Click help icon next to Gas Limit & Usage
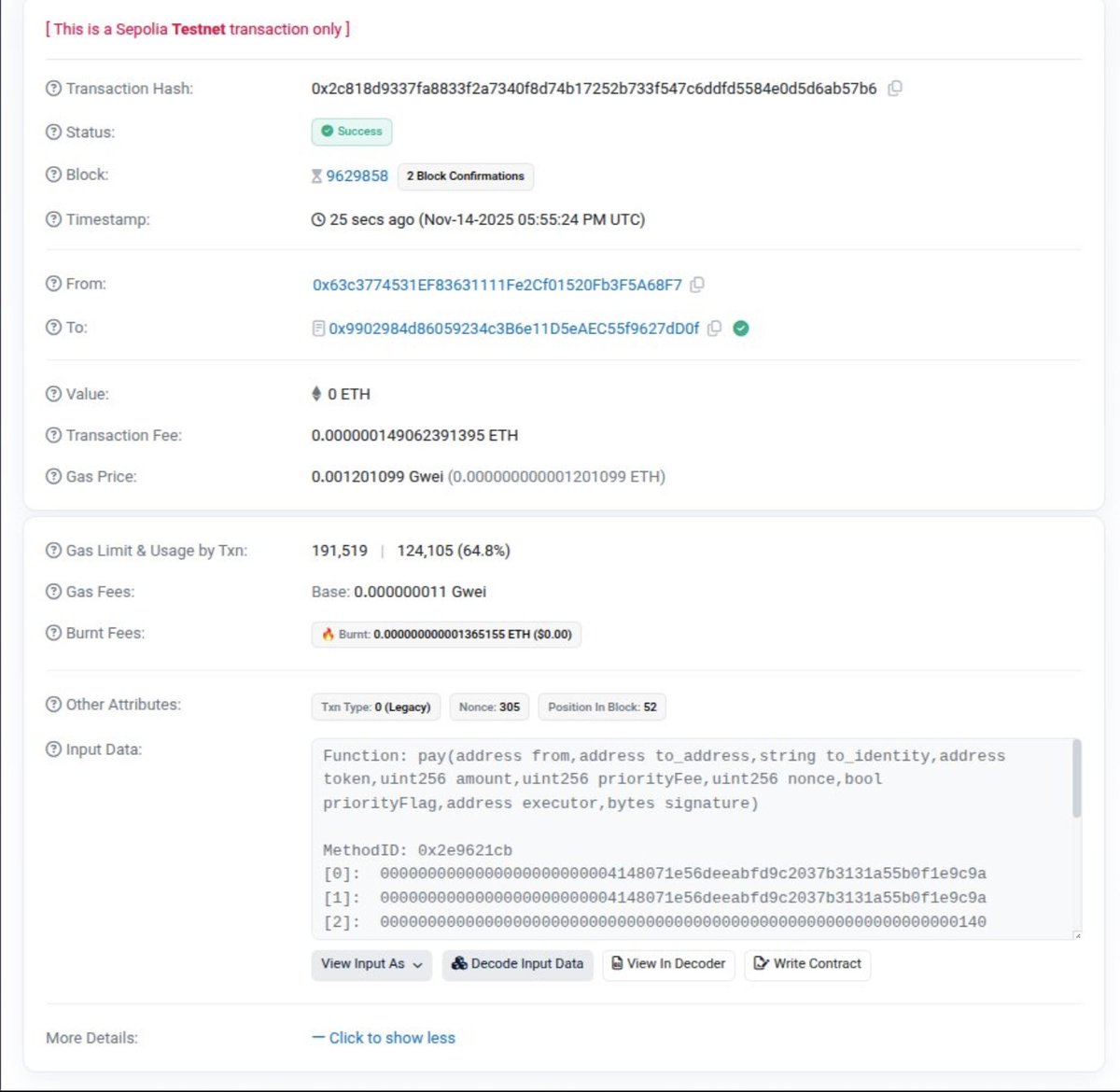This screenshot has width=1120, height=1092. click(x=53, y=551)
